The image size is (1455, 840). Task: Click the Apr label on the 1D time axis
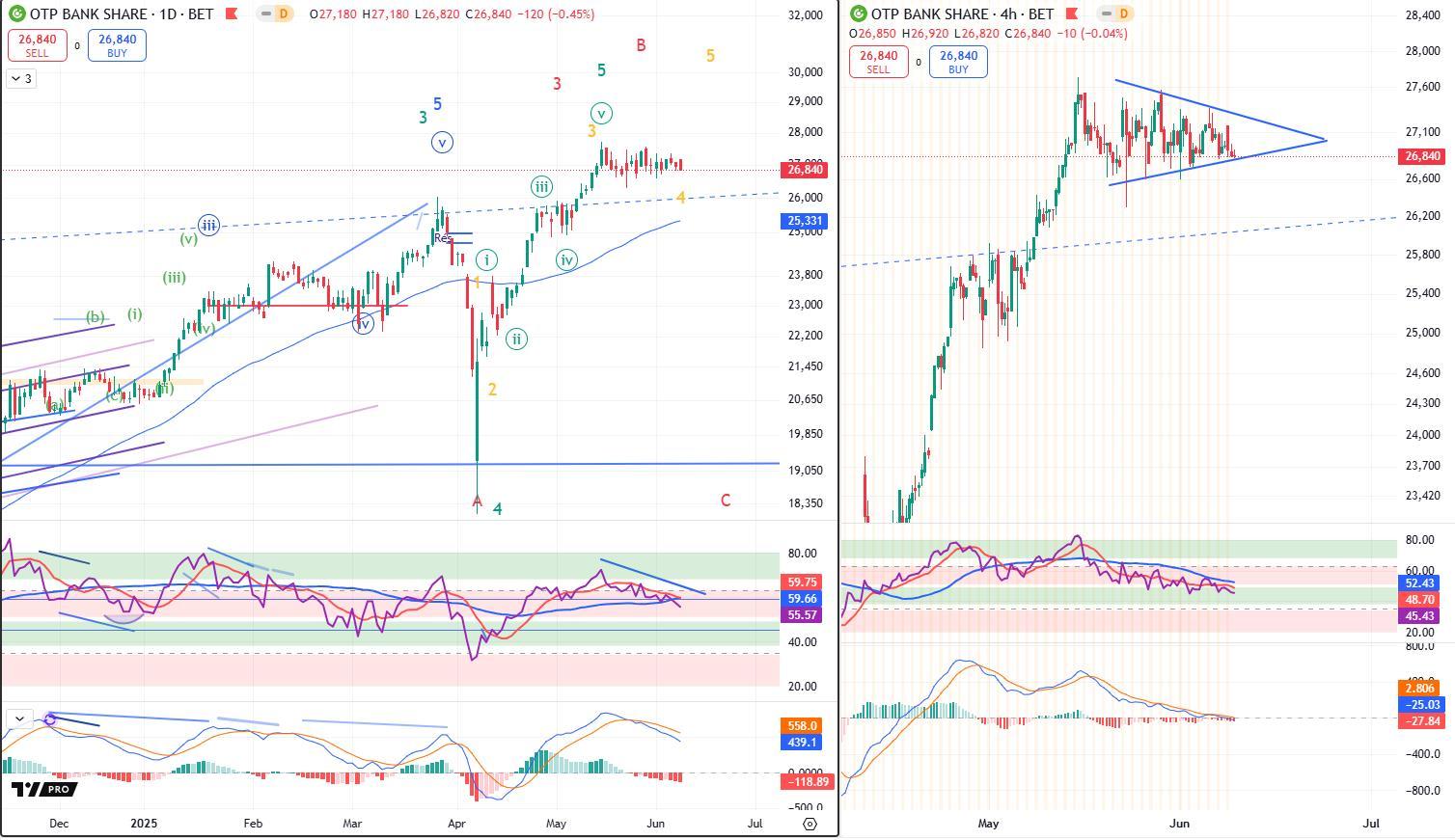pyautogui.click(x=457, y=824)
